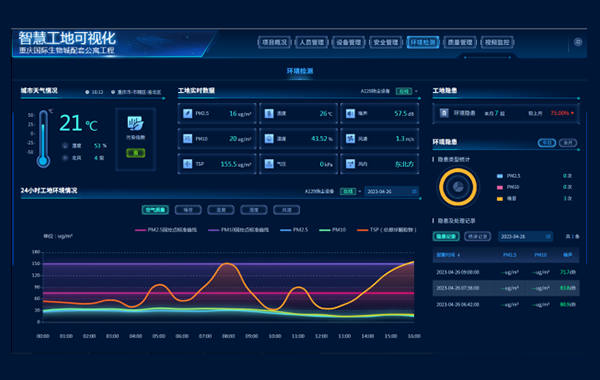
Task: Expand the device dropdown in the 24-hour section
Action: click(360, 191)
